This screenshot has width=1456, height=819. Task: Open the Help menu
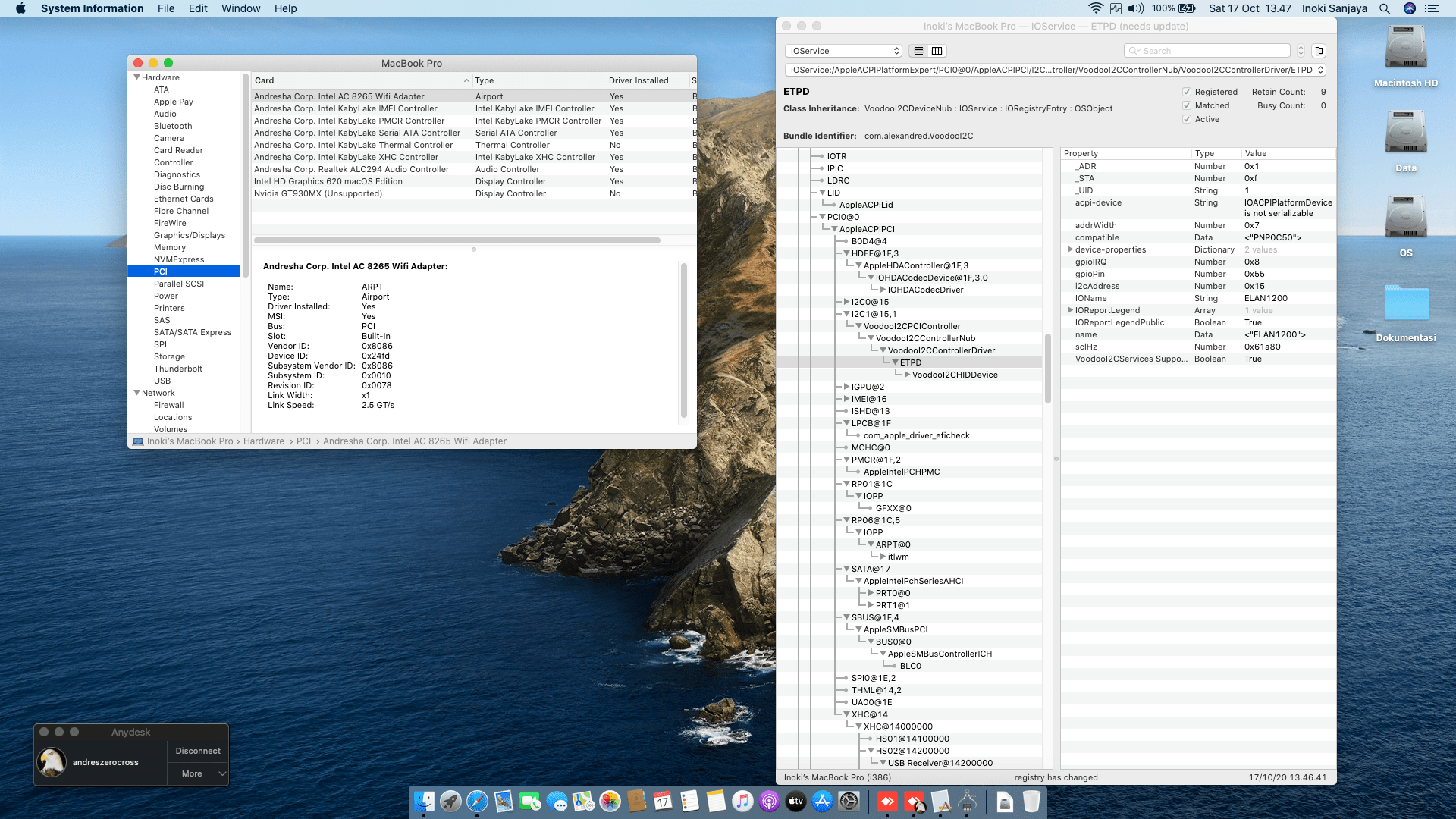pyautogui.click(x=285, y=8)
